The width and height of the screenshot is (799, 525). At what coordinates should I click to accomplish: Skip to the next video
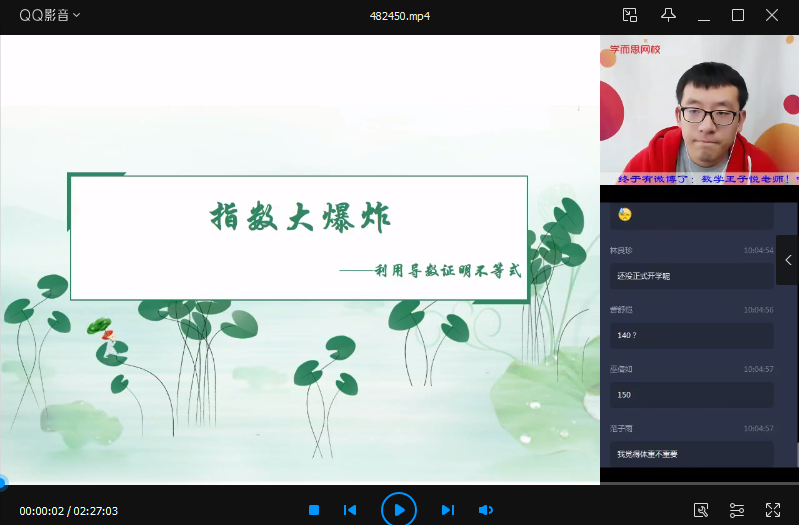(x=448, y=510)
